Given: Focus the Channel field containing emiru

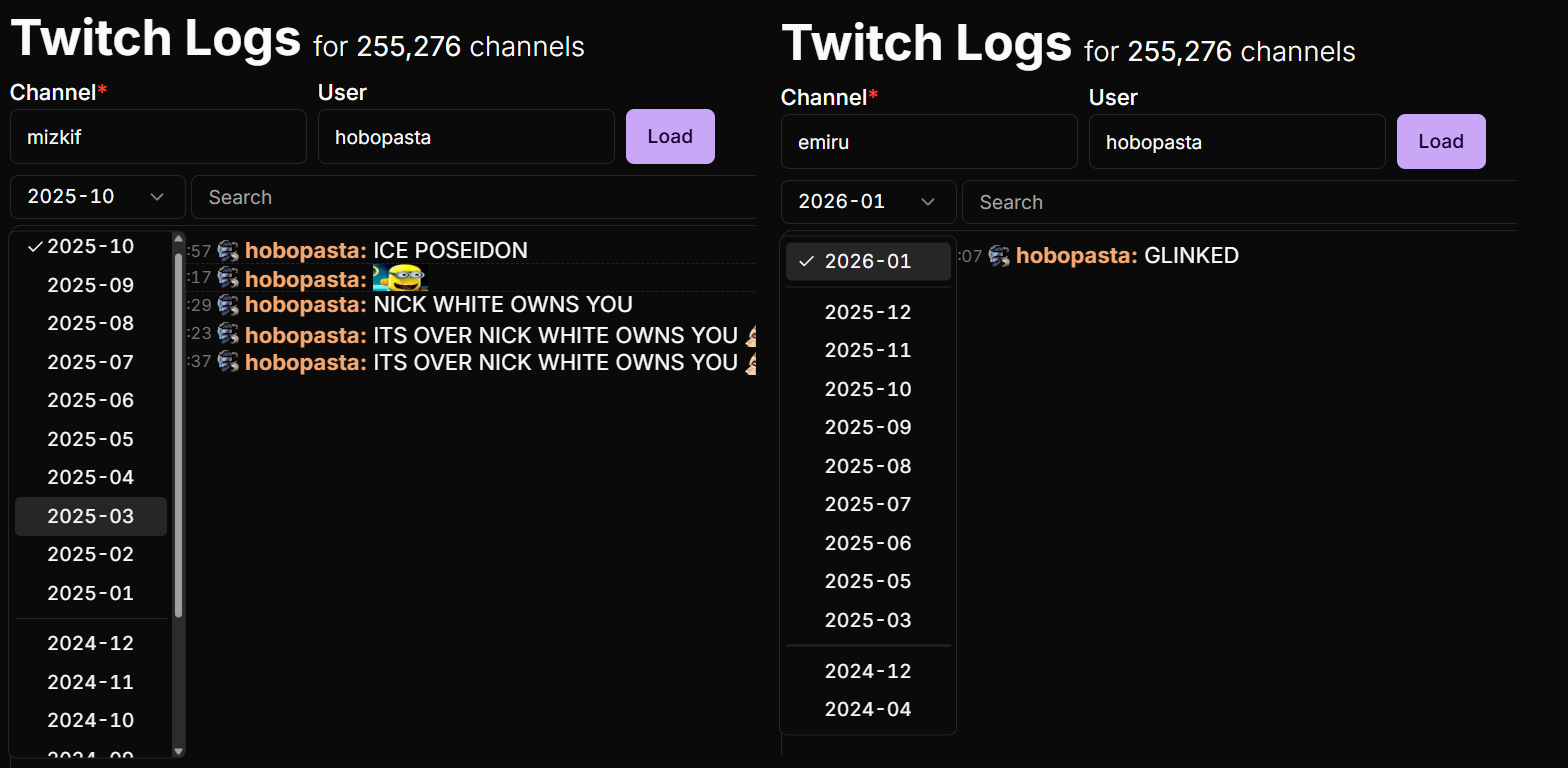Looking at the screenshot, I should tap(929, 141).
